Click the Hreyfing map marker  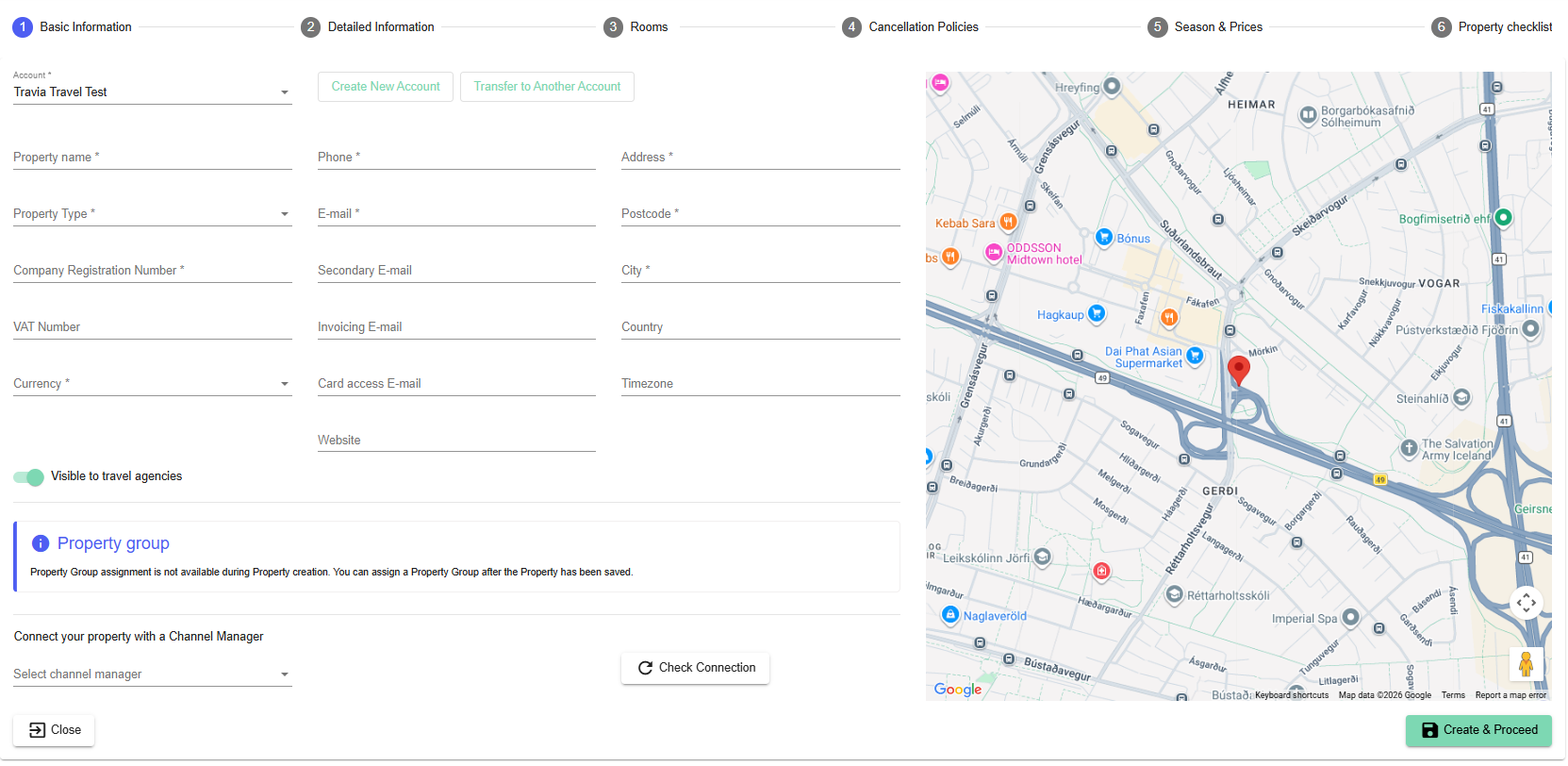pos(1112,86)
